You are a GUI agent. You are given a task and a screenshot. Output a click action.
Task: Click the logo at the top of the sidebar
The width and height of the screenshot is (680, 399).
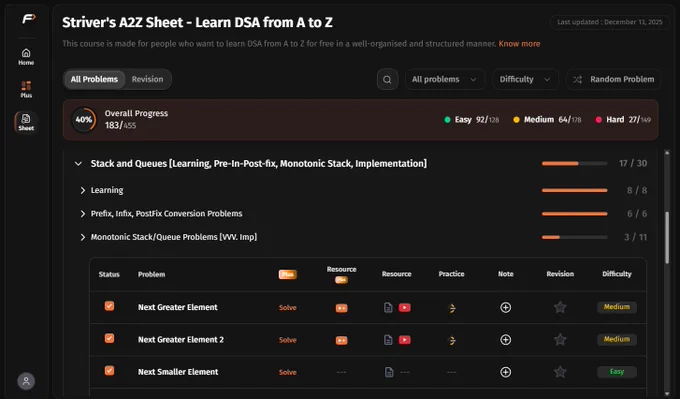29,19
